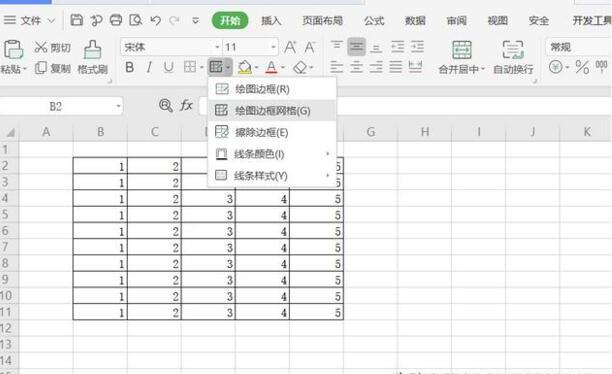Choose 绘图边框网格(G) from menu
Viewport: 612px width, 374px height.
point(272,111)
